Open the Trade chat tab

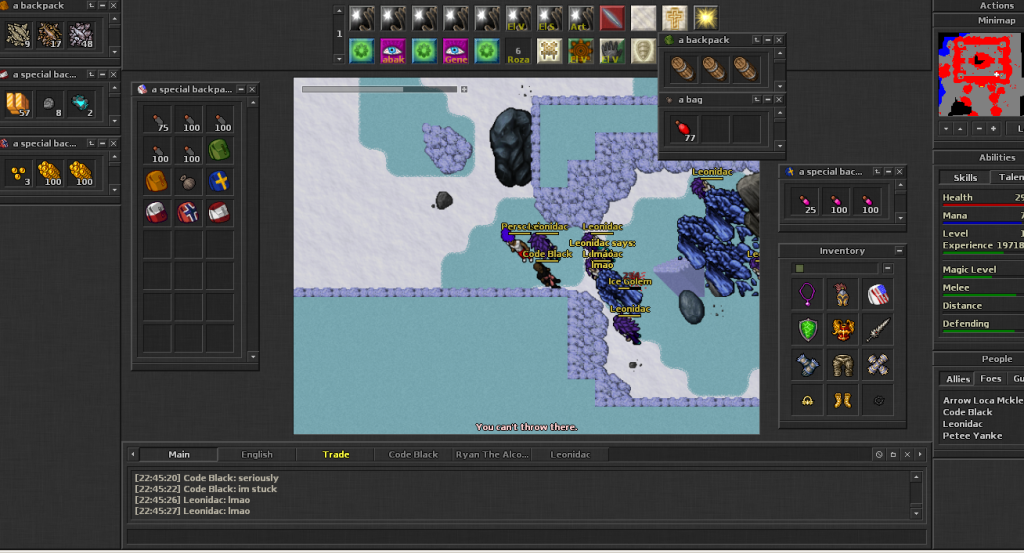[x=336, y=454]
